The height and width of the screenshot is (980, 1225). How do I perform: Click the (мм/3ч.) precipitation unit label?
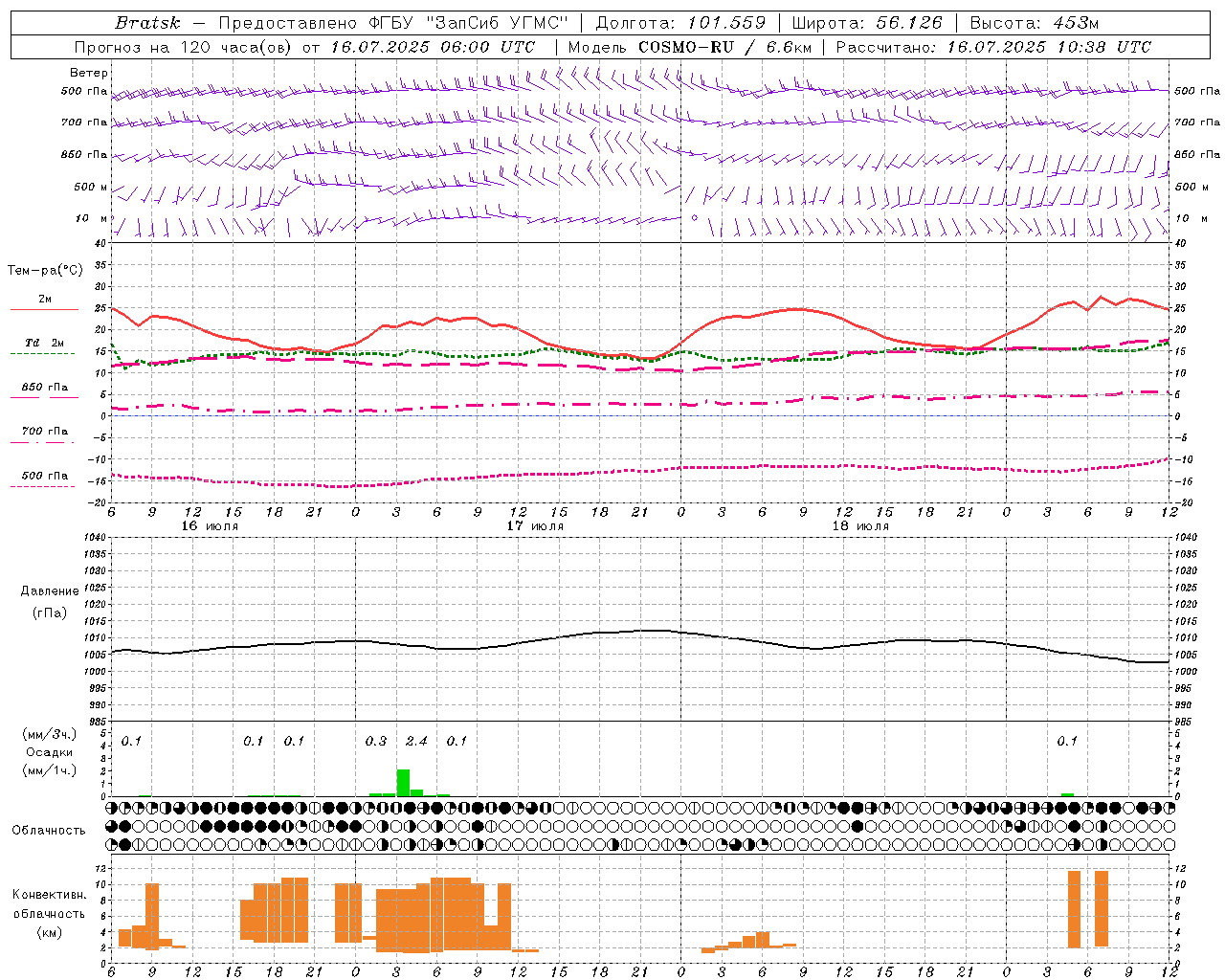pos(49,734)
